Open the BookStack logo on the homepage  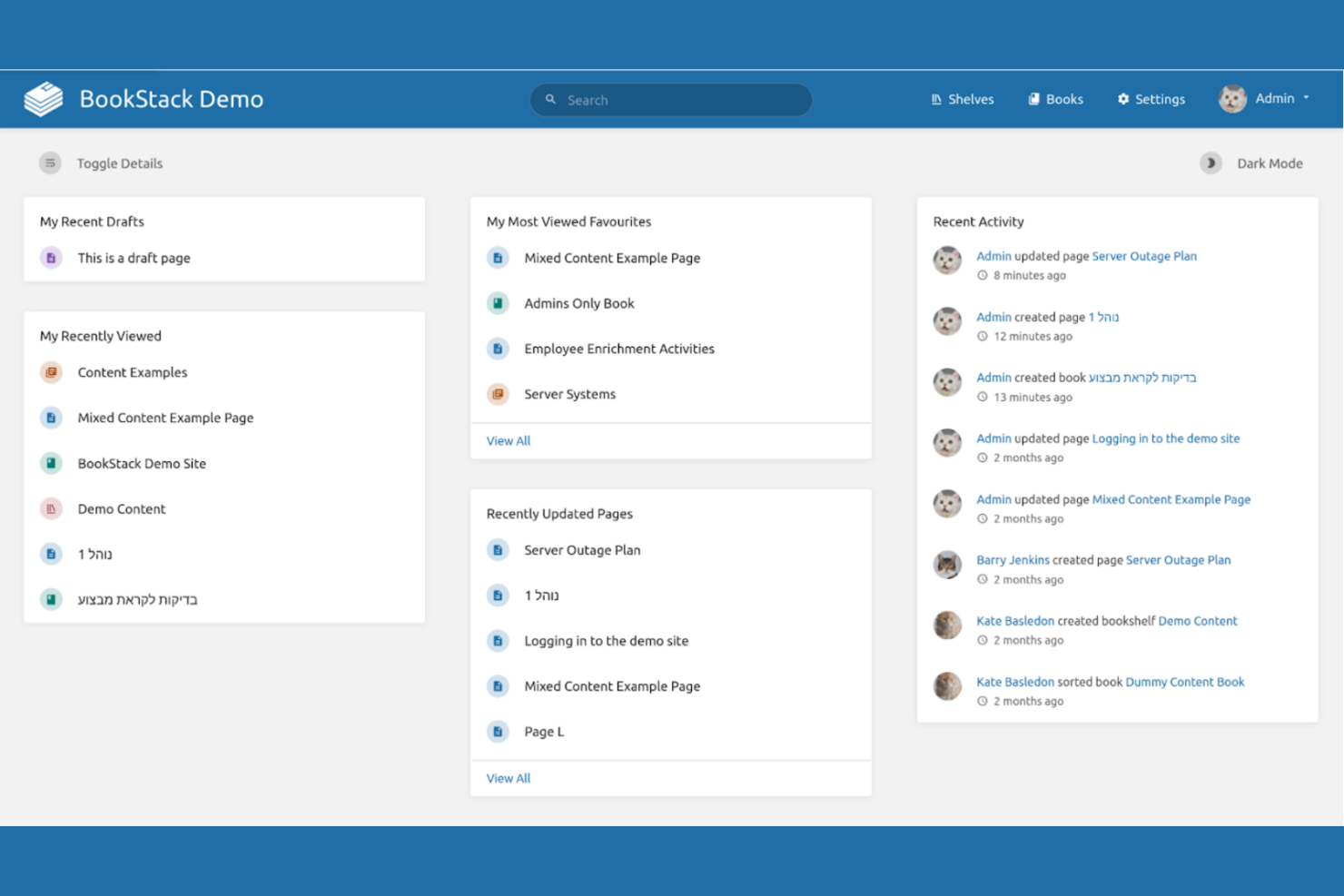pyautogui.click(x=42, y=98)
